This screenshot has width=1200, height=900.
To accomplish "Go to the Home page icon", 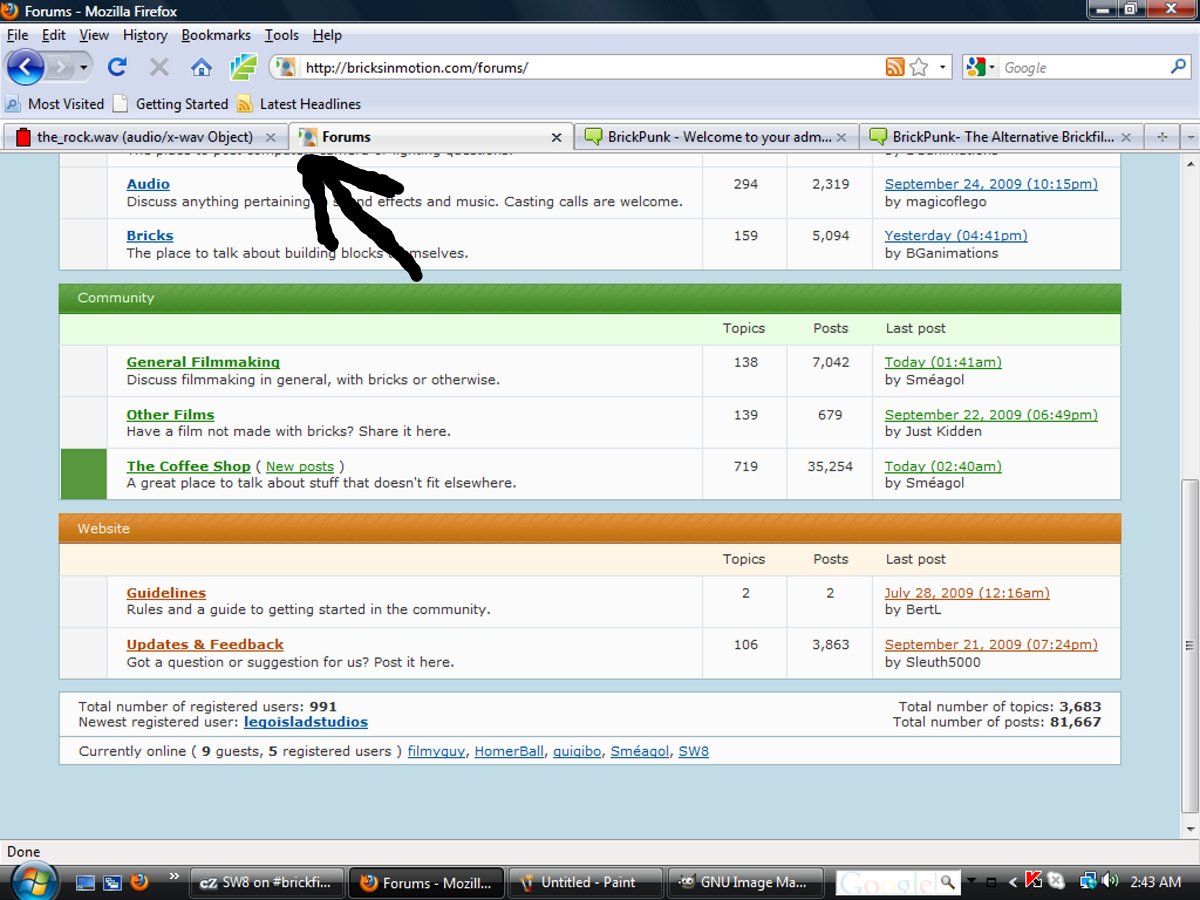I will (201, 67).
